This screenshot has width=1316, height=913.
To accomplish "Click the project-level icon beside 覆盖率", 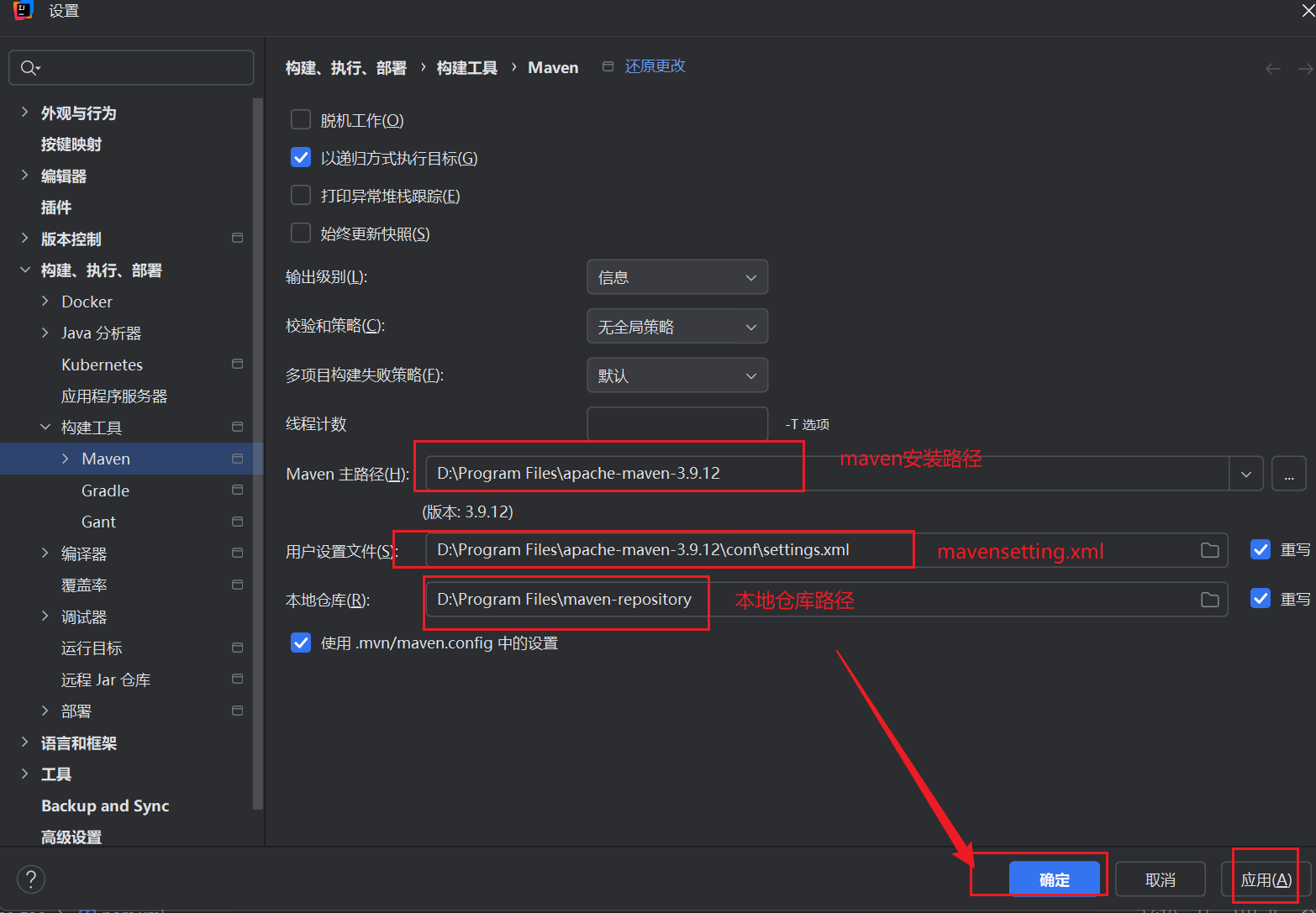I will pyautogui.click(x=237, y=585).
